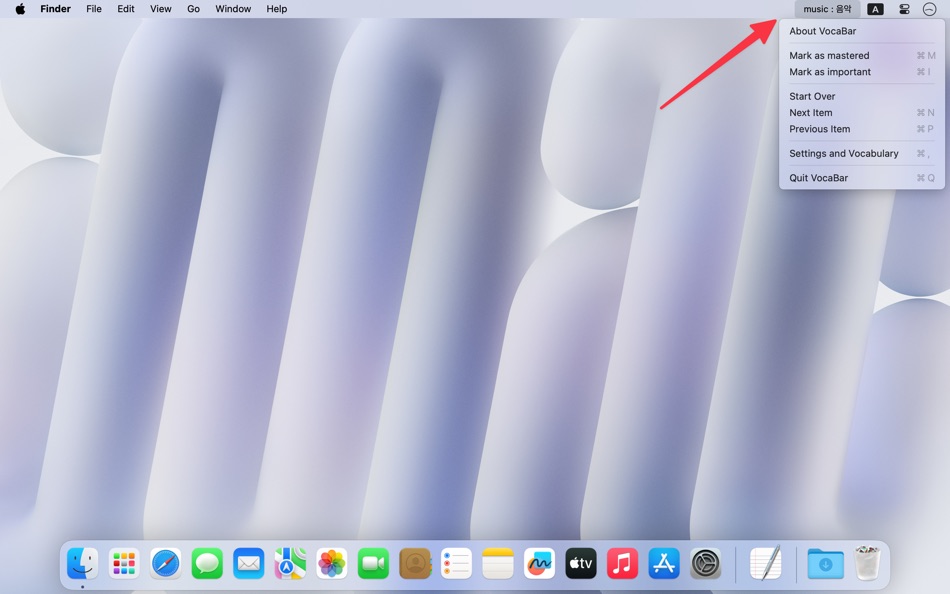Choose About VocaBar
The image size is (950, 594).
(x=862, y=31)
